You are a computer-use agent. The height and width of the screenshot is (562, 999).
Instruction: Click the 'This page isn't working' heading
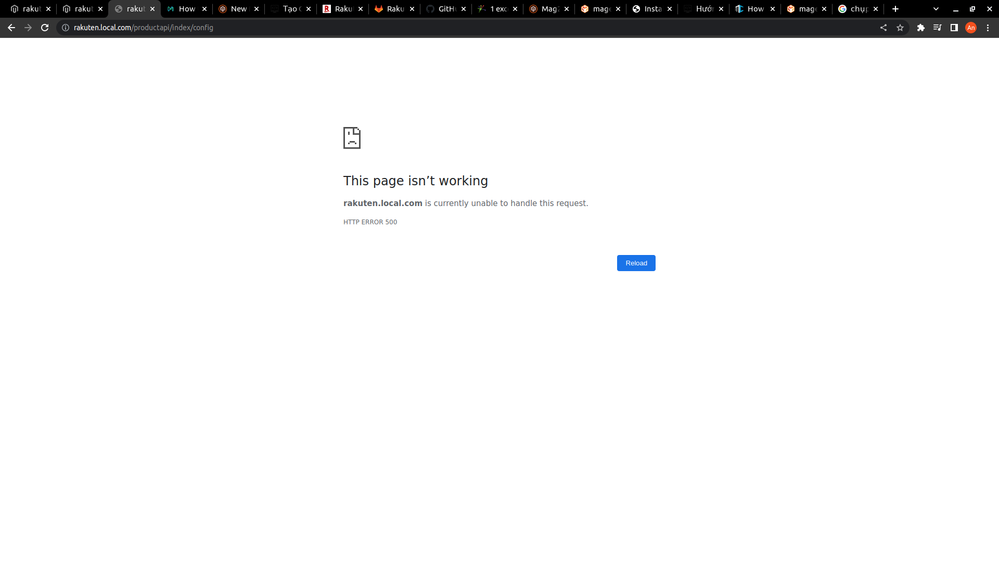[x=415, y=181]
